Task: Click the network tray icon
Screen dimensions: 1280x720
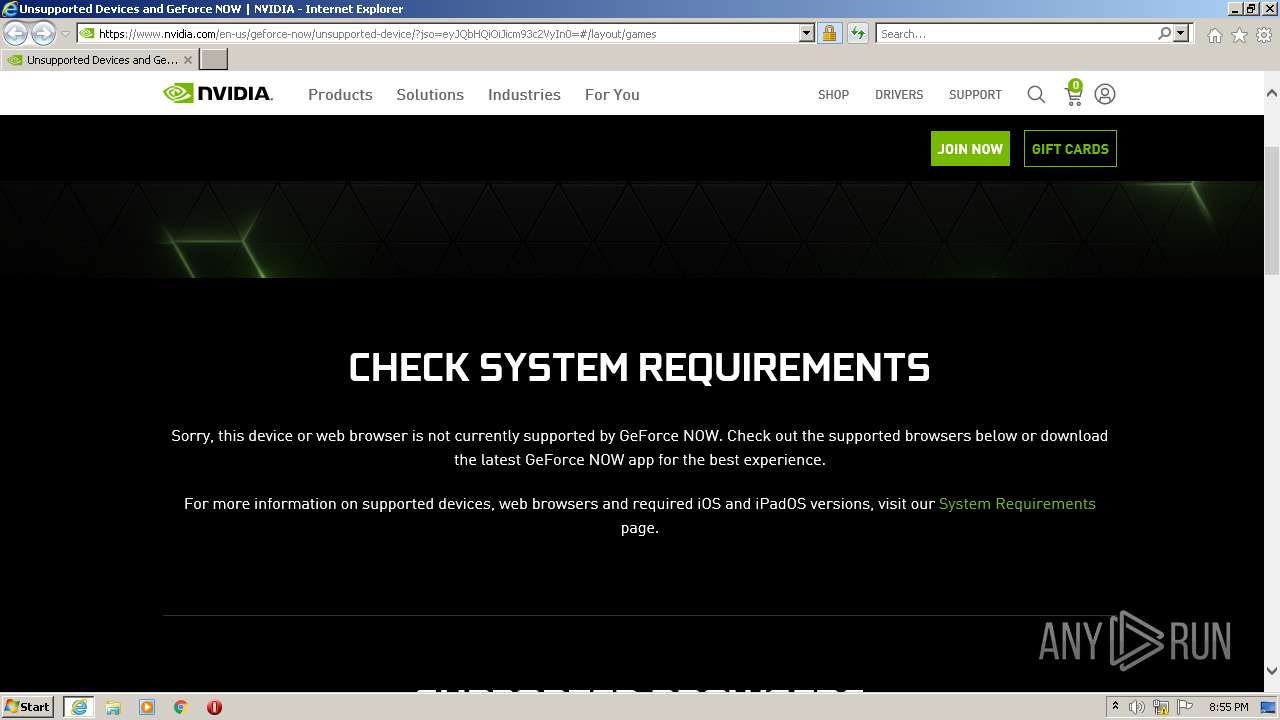Action: coord(1161,707)
